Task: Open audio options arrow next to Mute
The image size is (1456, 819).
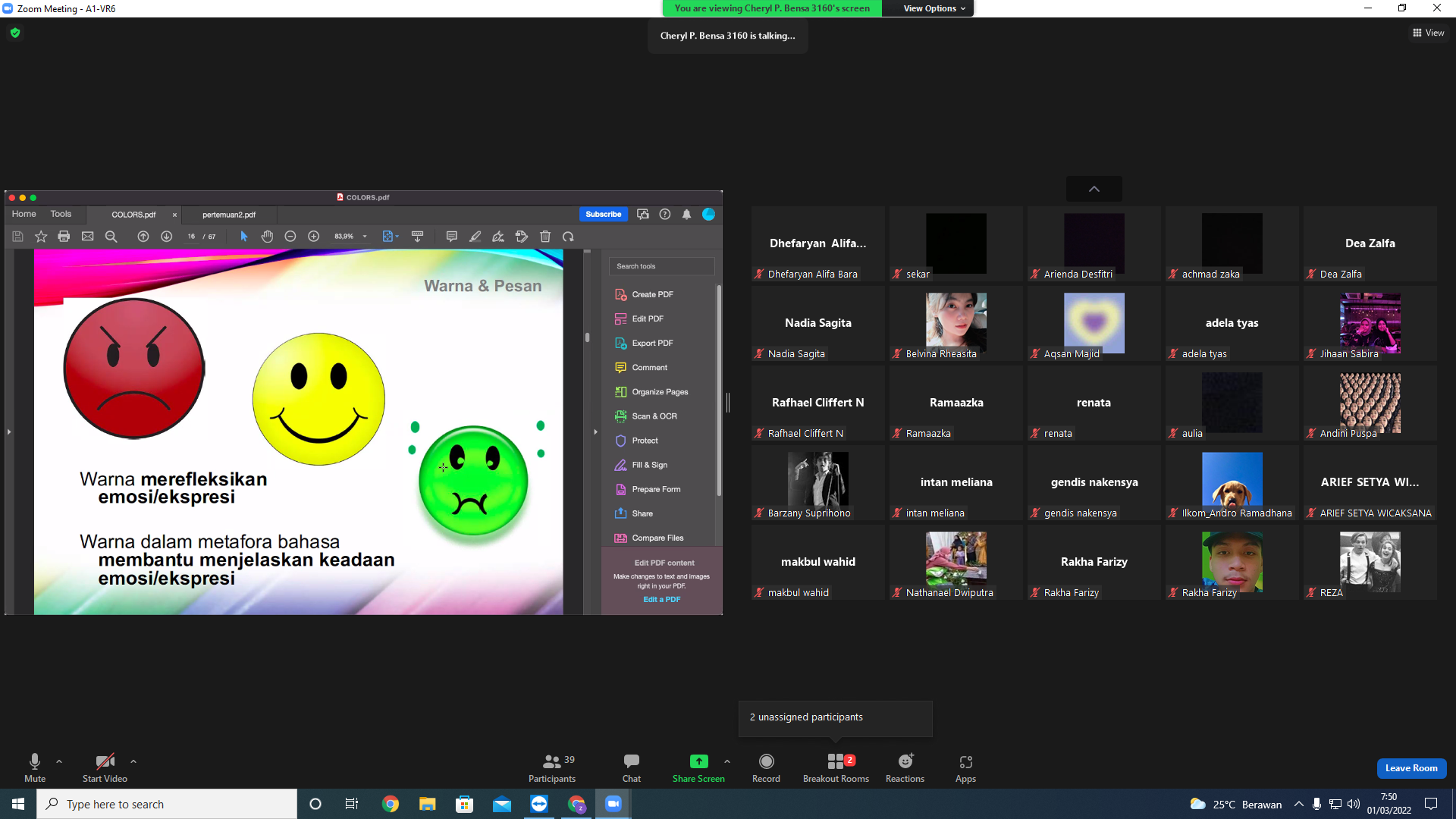Action: [x=59, y=761]
